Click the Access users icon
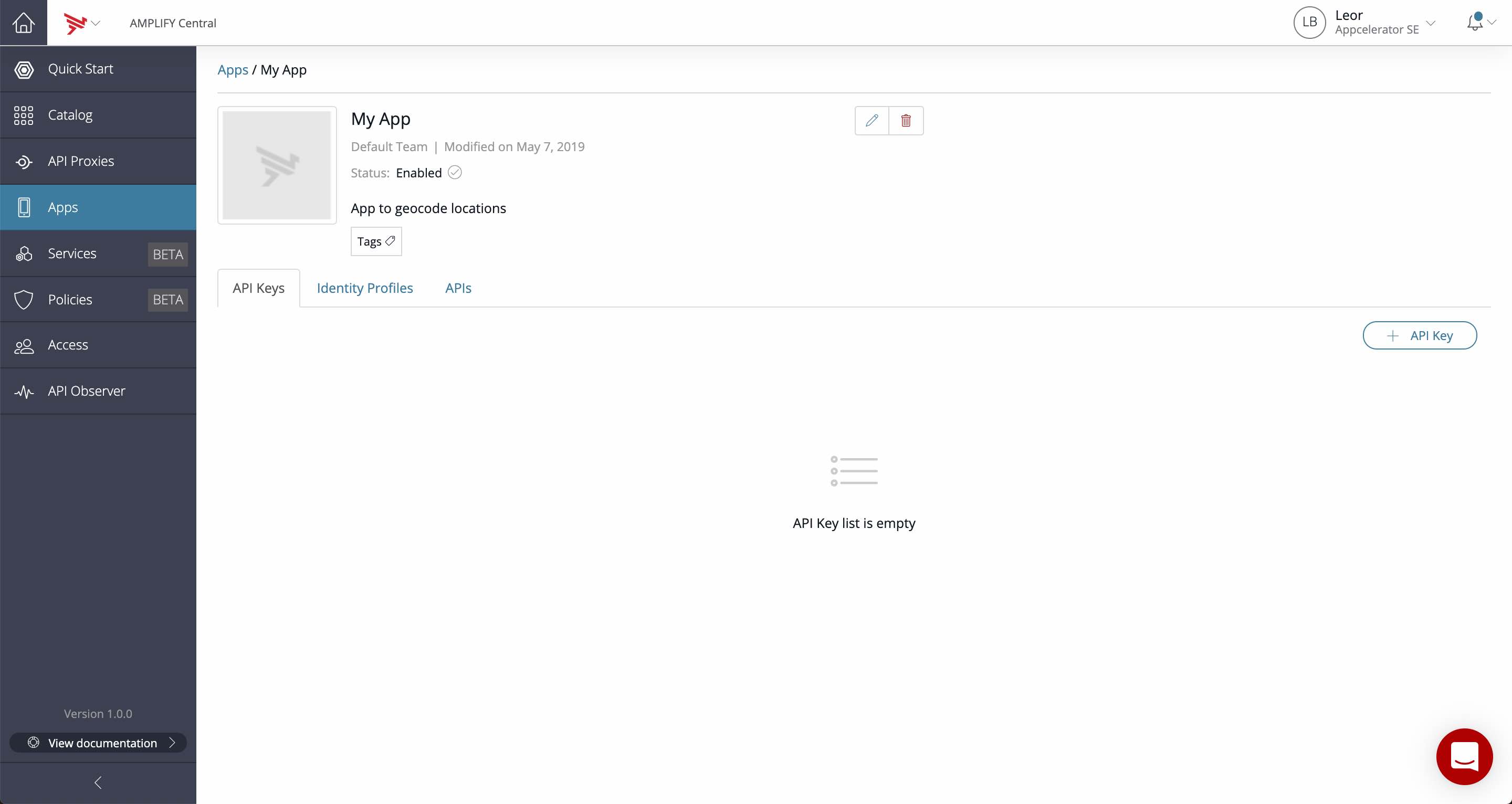This screenshot has height=804, width=1512. [24, 346]
